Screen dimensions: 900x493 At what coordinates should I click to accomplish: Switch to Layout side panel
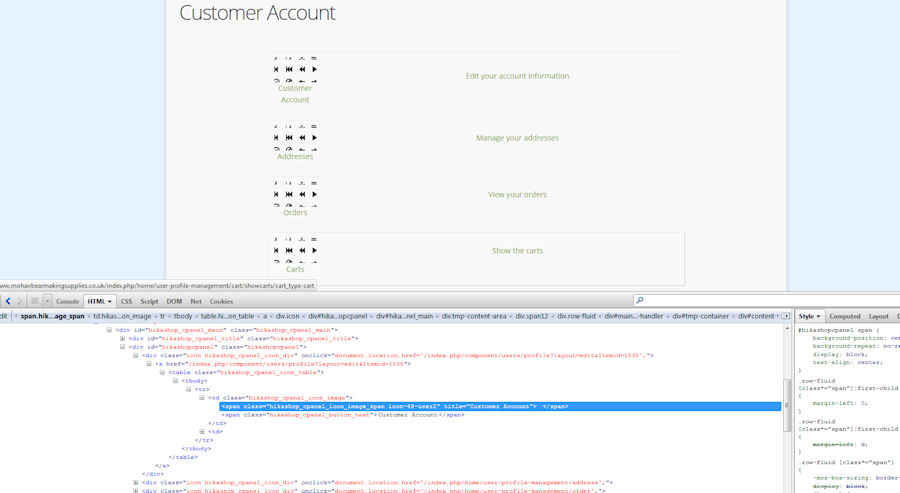tap(878, 316)
